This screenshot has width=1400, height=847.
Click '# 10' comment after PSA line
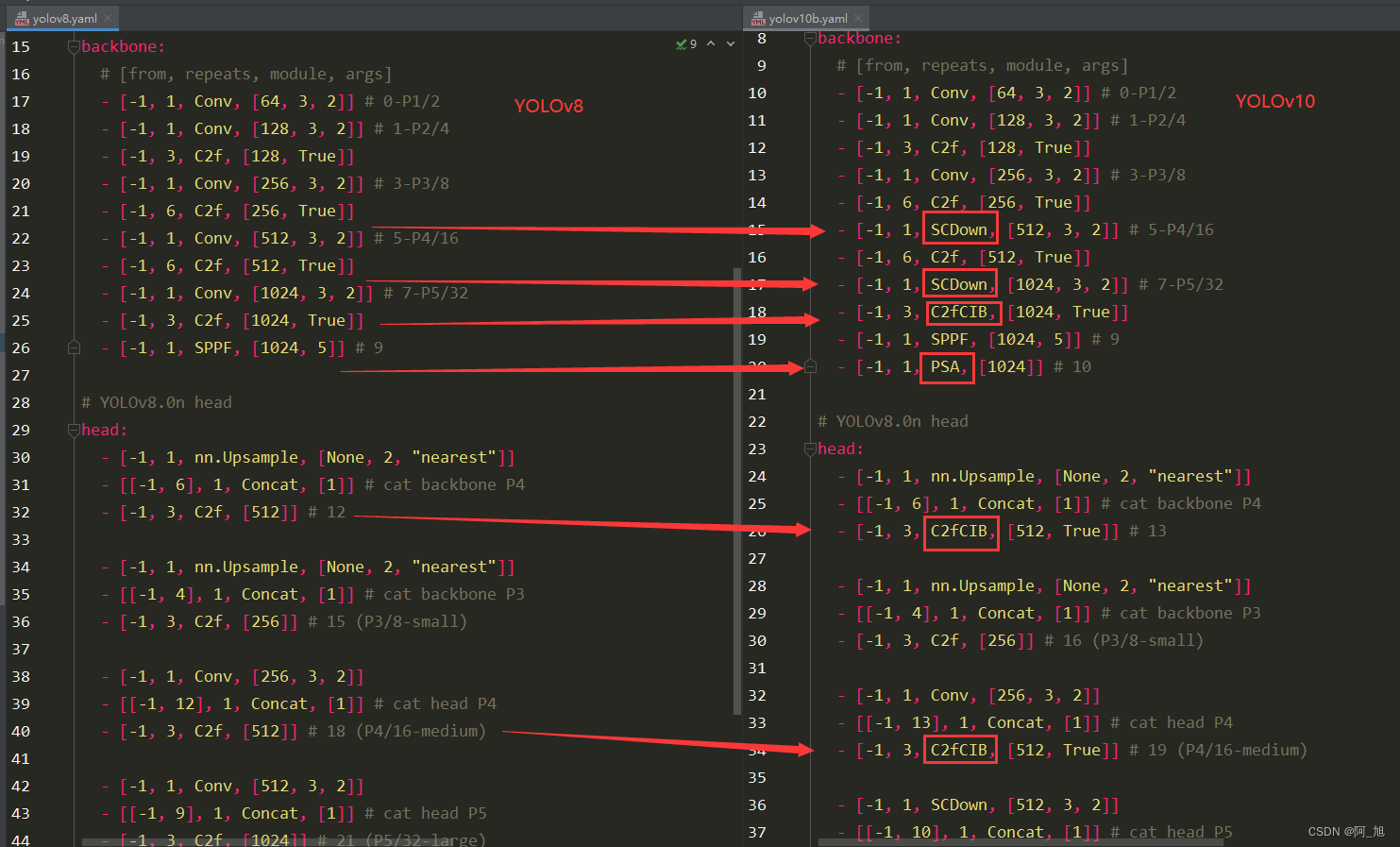1072,366
